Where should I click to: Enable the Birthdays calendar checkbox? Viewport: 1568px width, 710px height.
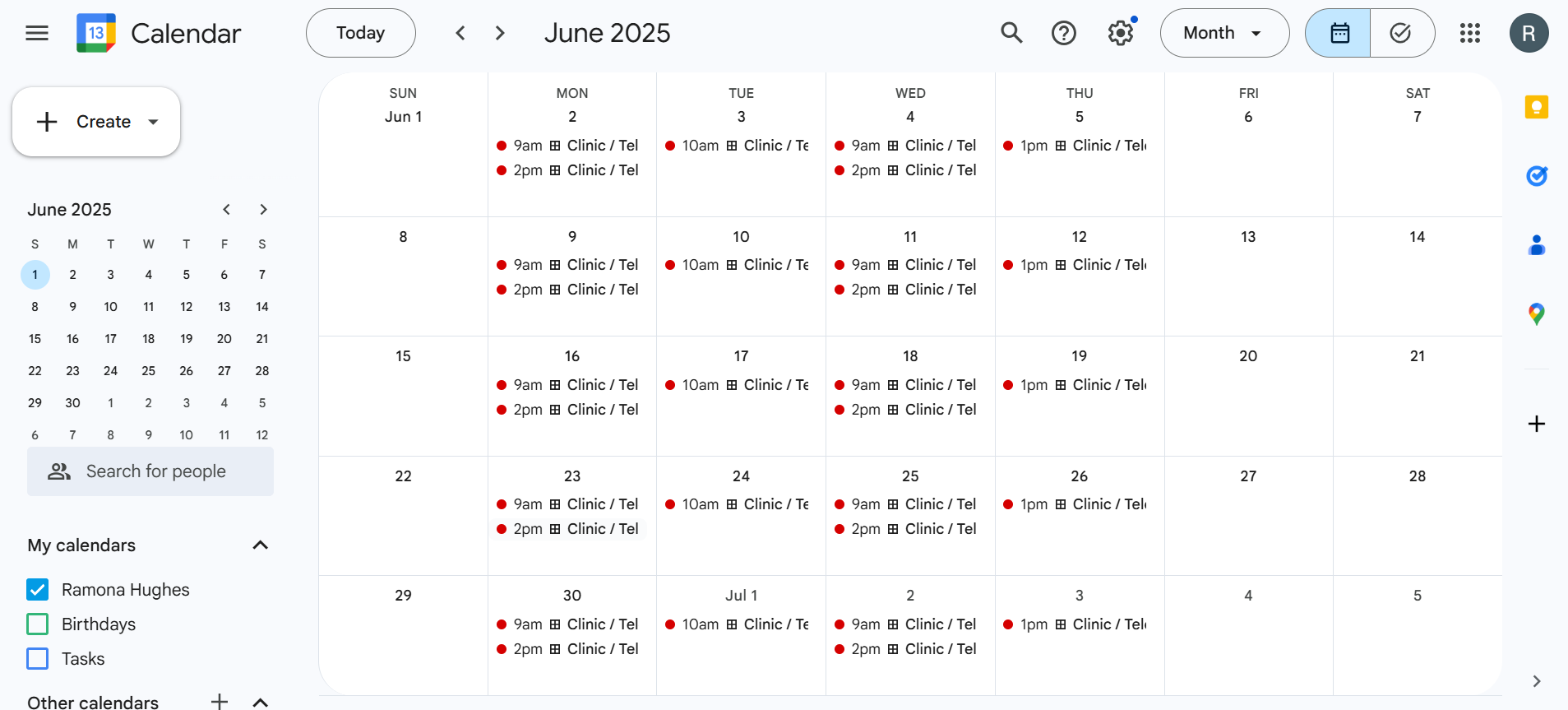(x=38, y=624)
